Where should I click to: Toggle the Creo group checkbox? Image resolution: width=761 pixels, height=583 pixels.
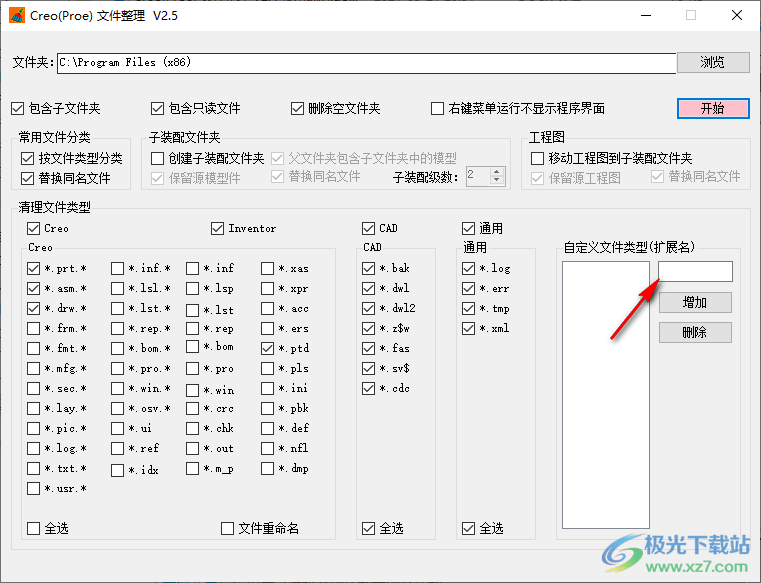[33, 228]
